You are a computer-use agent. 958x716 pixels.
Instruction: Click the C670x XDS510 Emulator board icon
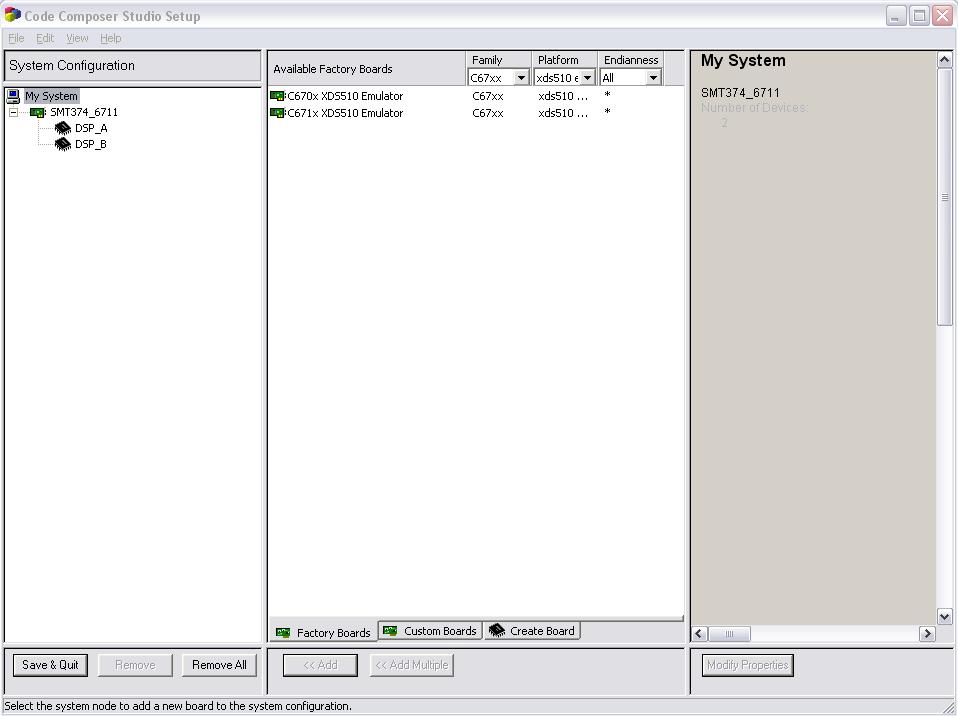click(x=278, y=96)
